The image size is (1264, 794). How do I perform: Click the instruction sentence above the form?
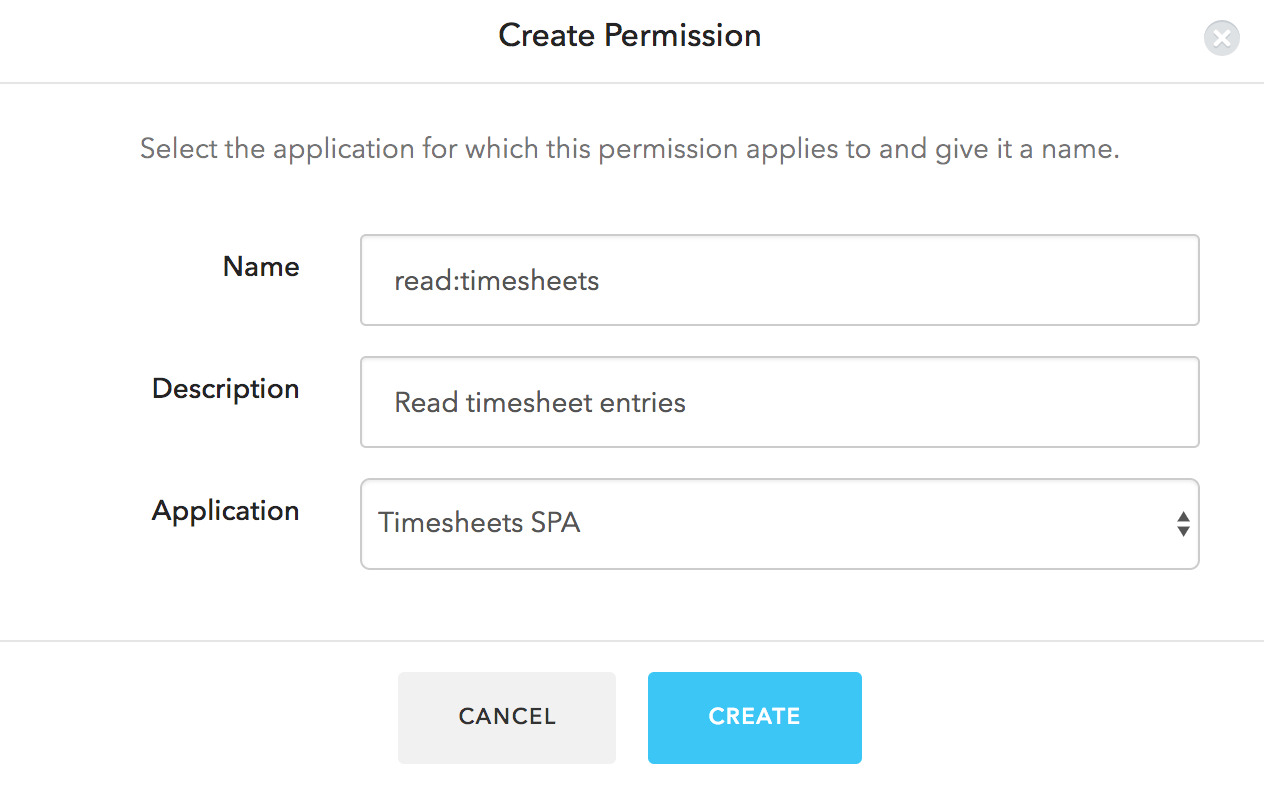tap(630, 148)
